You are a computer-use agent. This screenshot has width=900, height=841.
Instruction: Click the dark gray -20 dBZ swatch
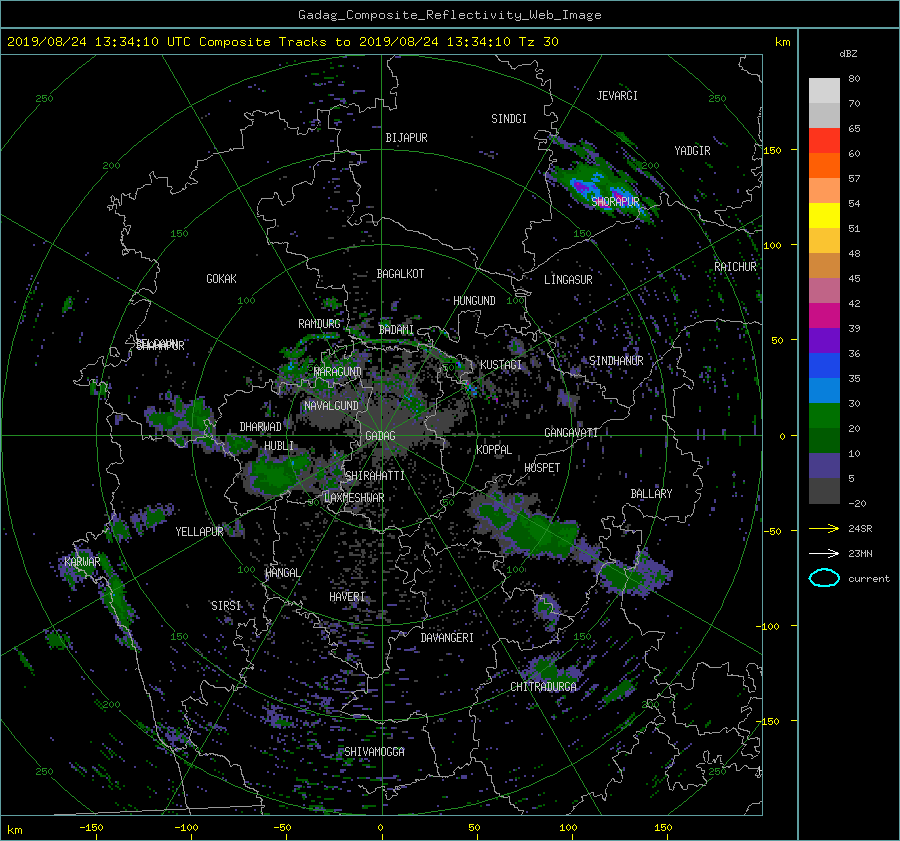point(824,491)
